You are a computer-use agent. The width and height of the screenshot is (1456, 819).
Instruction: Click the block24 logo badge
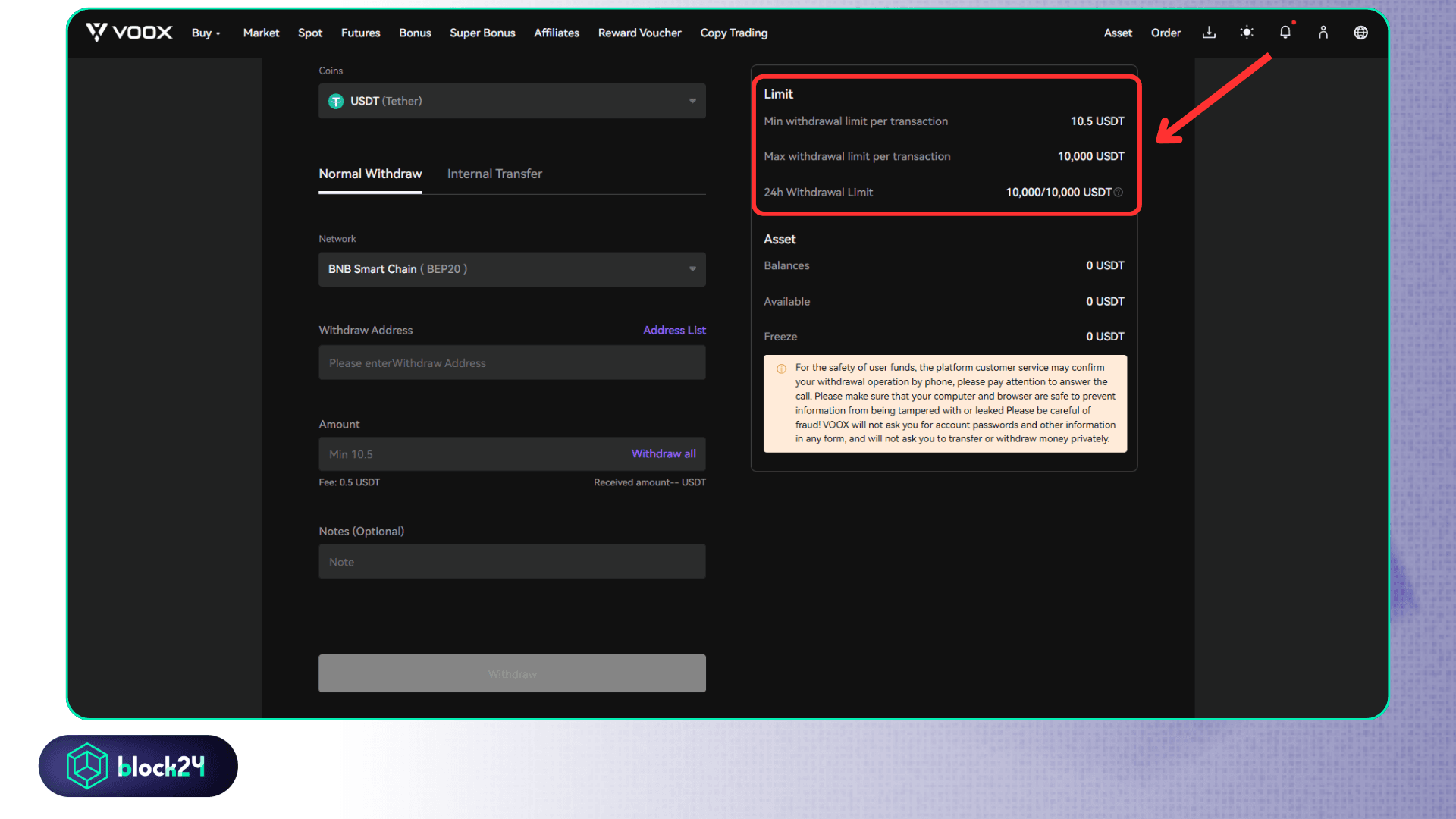click(138, 766)
